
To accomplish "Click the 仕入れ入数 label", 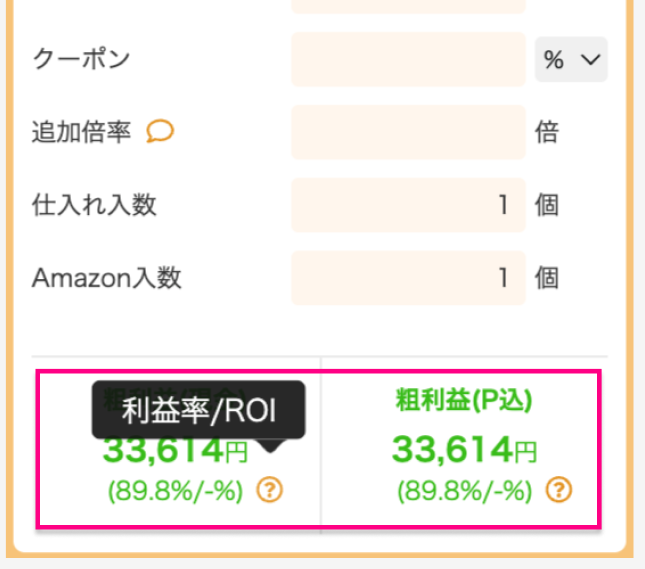I will [94, 205].
